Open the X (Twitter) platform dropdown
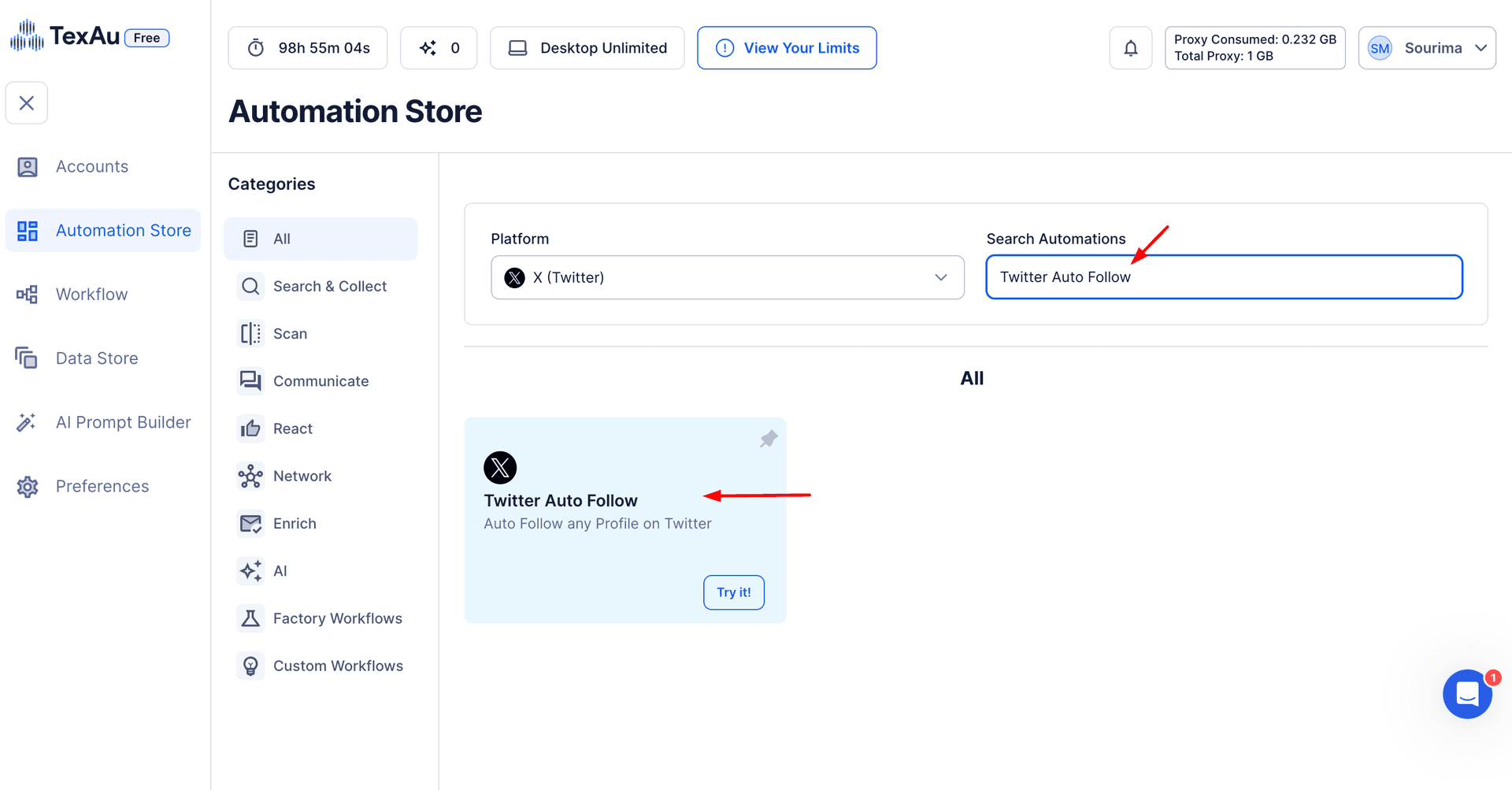This screenshot has width=1512, height=790. click(x=727, y=277)
